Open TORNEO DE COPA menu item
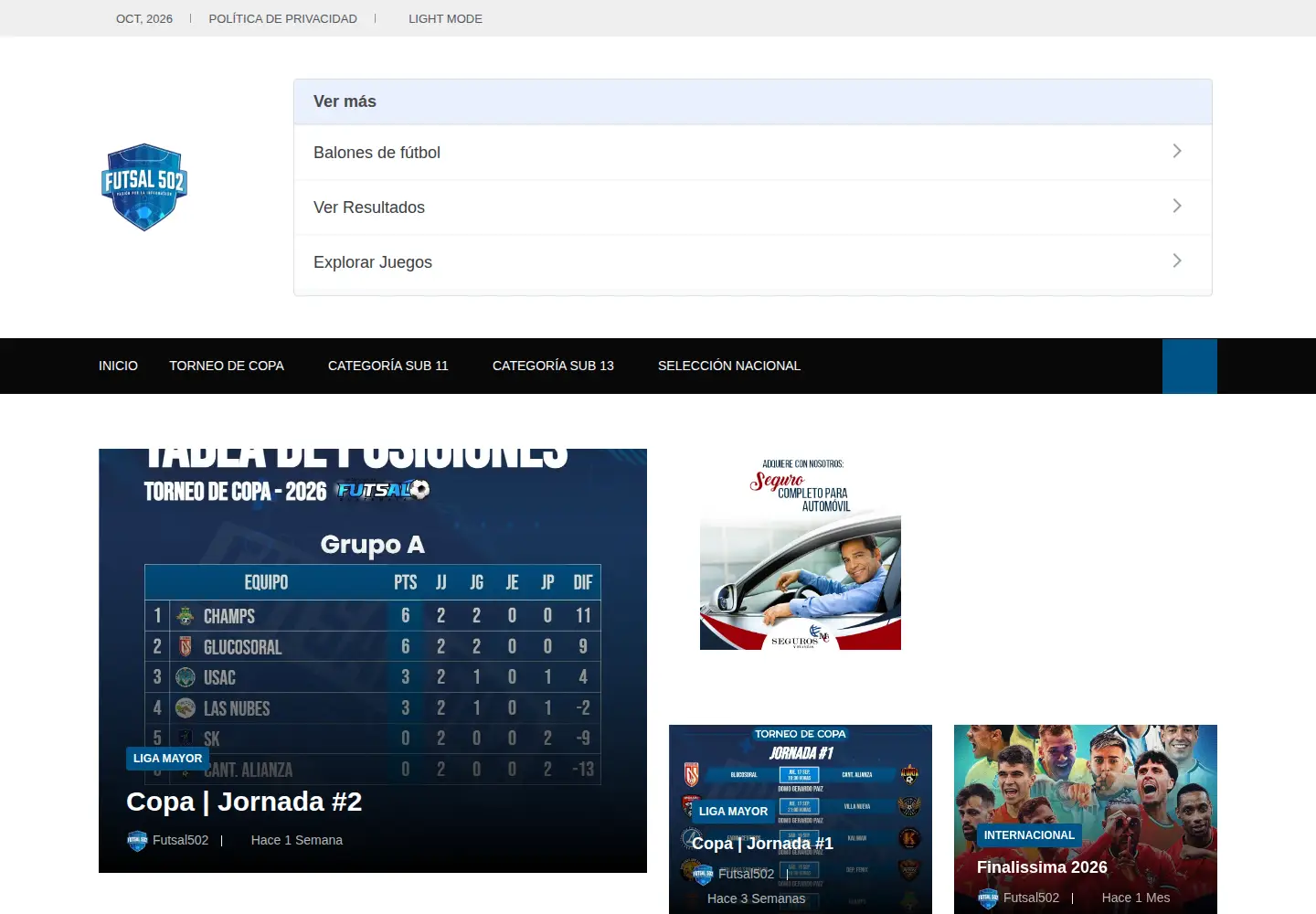Image resolution: width=1316 pixels, height=914 pixels. [x=227, y=366]
